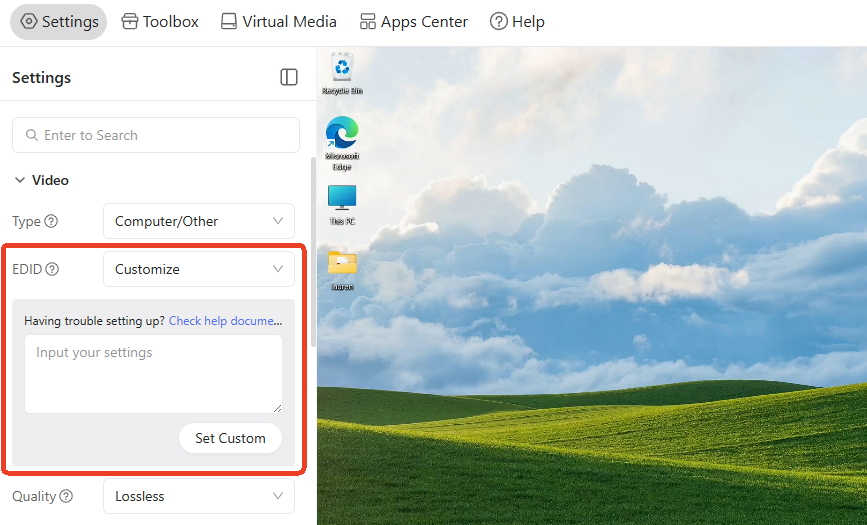Open the EDID dropdown showing Customize
Image resolution: width=867 pixels, height=525 pixels.
coord(199,269)
